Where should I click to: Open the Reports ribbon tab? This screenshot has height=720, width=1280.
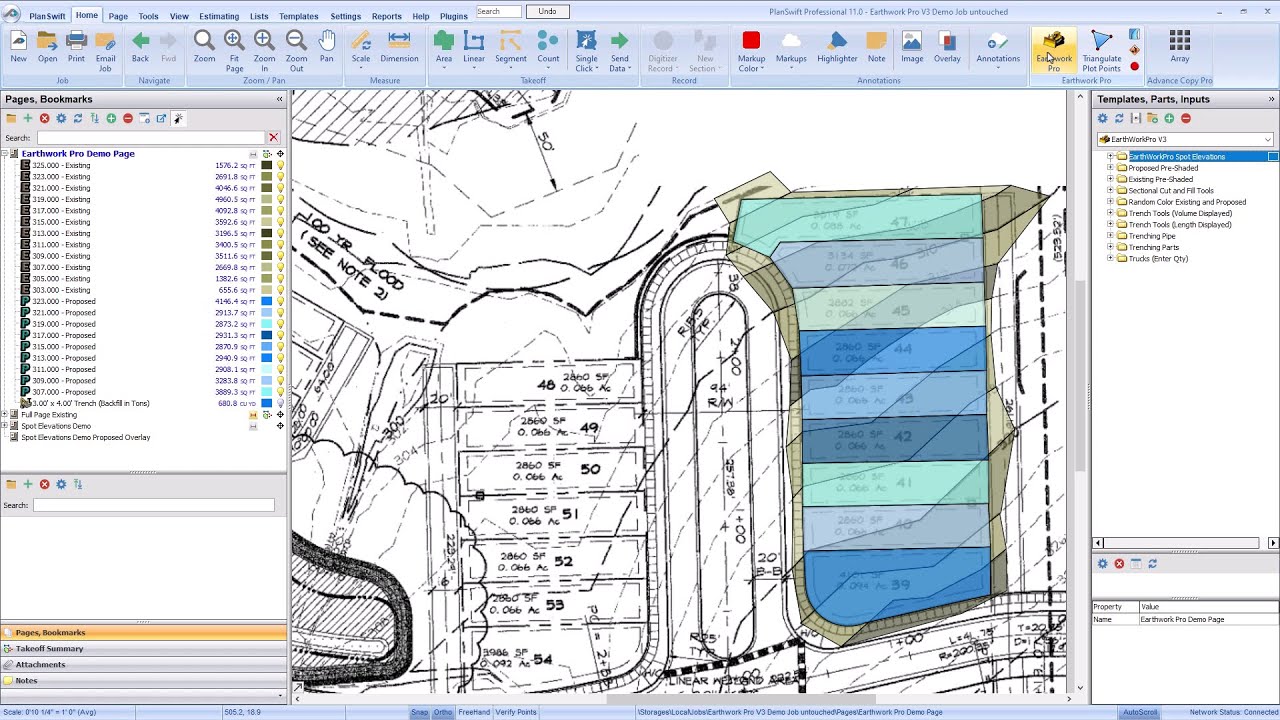(386, 16)
